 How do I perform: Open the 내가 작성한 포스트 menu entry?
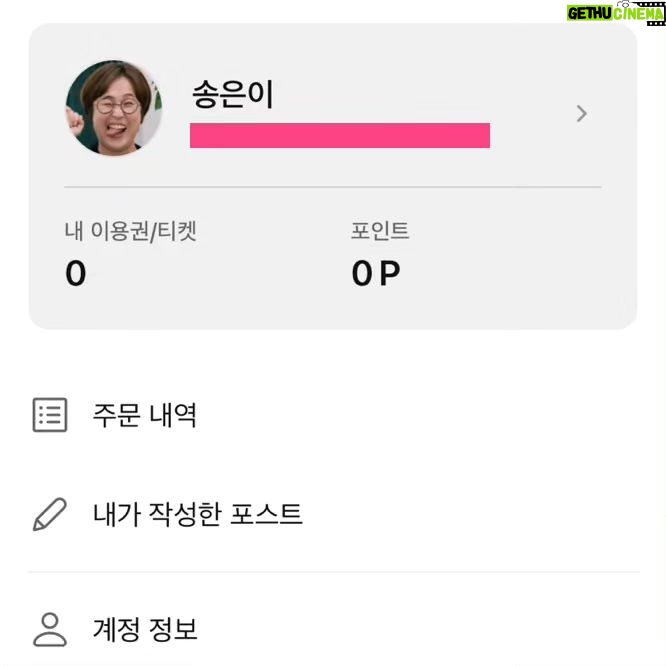198,514
